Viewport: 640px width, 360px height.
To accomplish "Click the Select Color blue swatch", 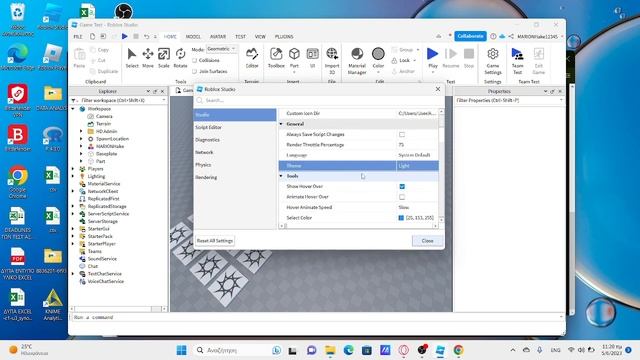I will 401,218.
